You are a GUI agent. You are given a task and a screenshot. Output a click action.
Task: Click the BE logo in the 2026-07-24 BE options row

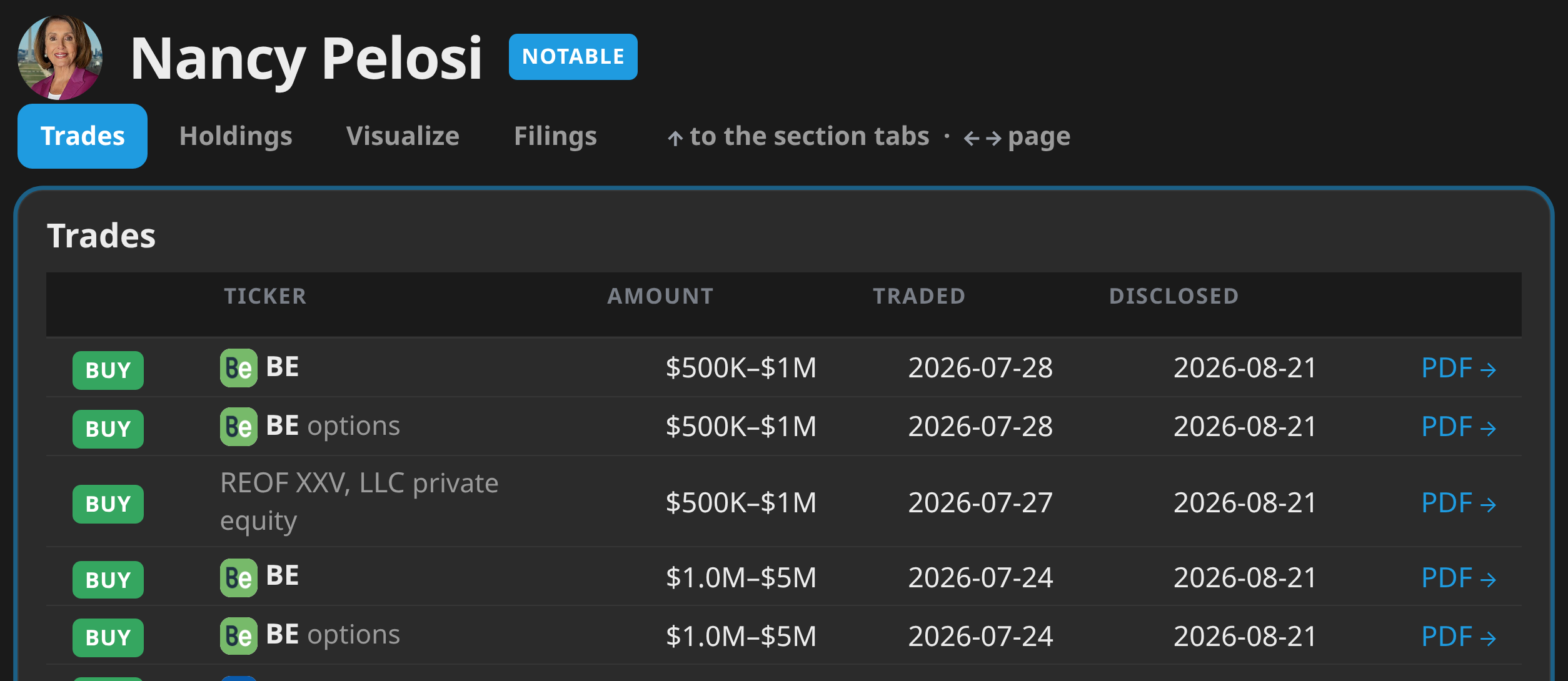click(239, 637)
